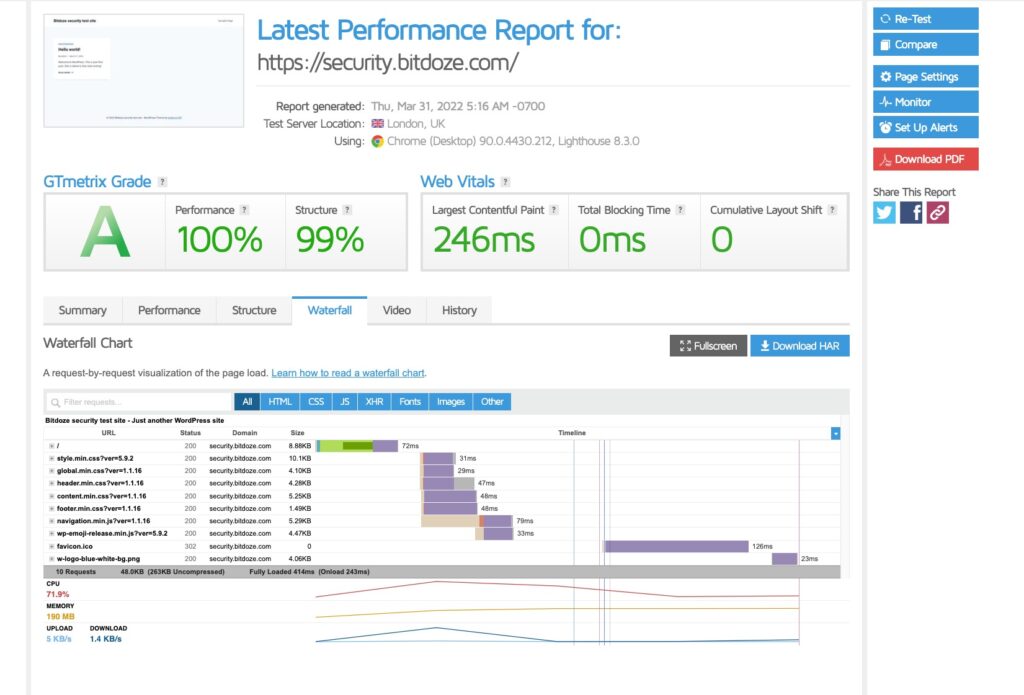Expand the footer.min.css request row
This screenshot has width=1024, height=695.
(52, 509)
